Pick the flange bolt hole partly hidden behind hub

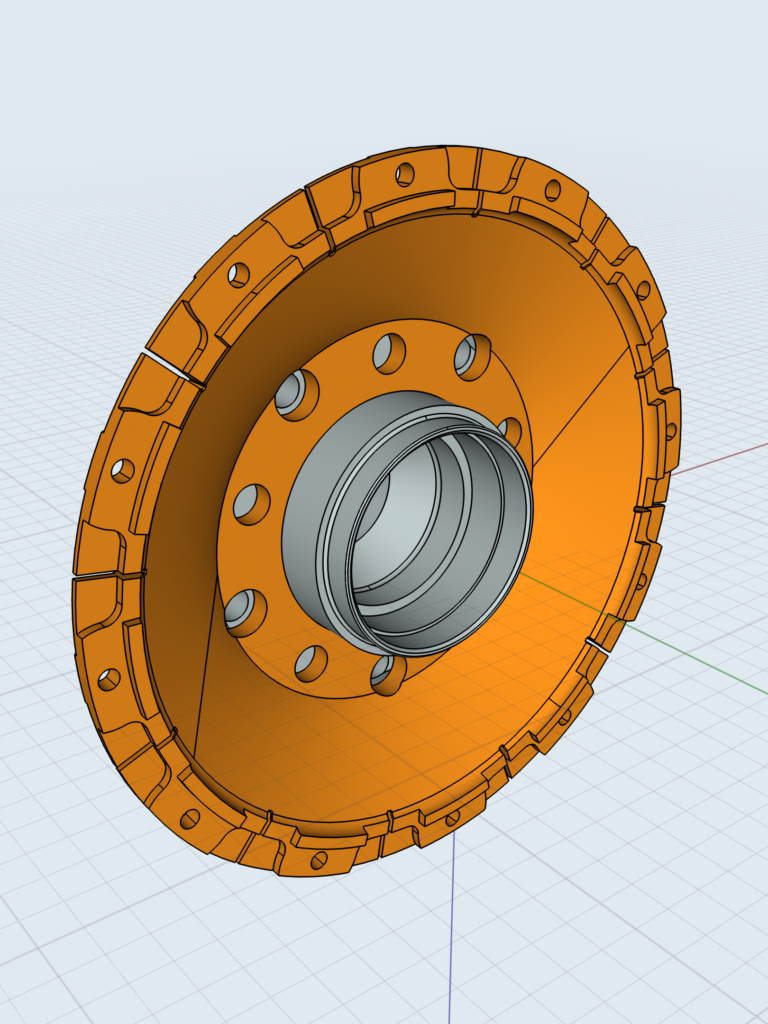click(511, 431)
